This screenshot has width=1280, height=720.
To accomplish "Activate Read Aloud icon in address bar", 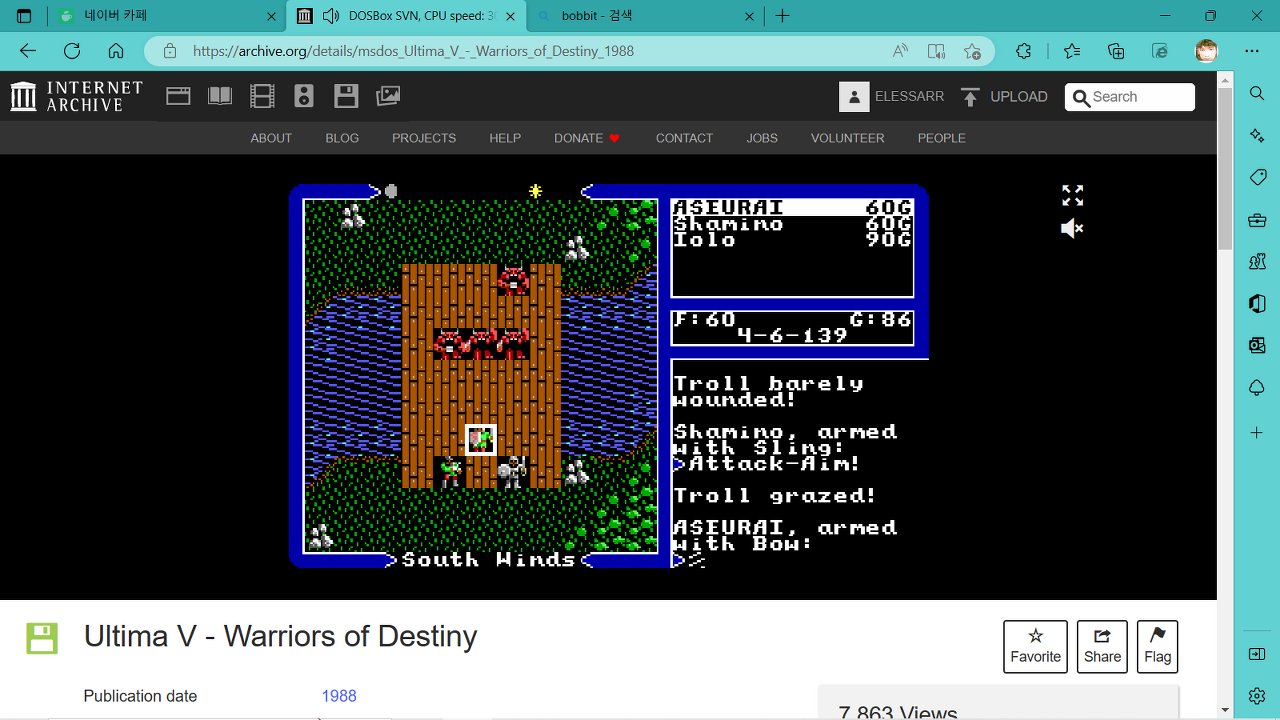I will pos(900,51).
